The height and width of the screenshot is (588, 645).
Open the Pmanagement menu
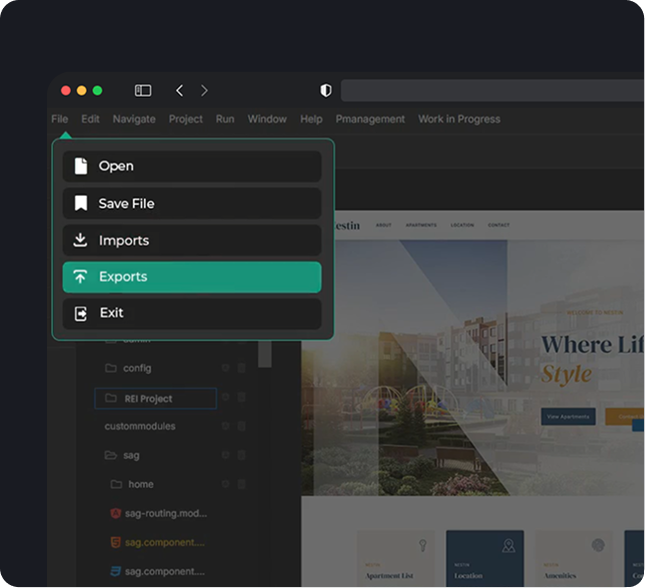370,119
